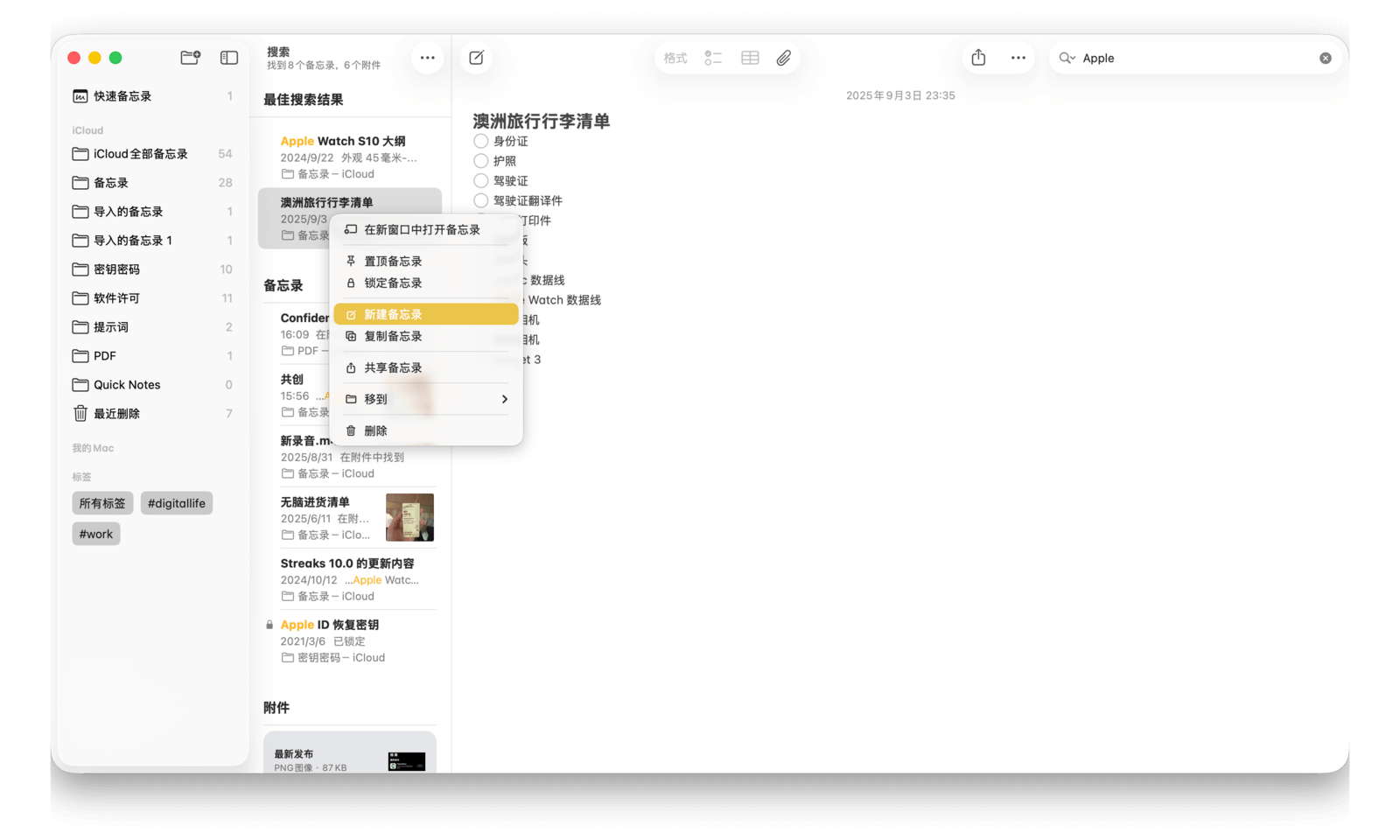Toggle the sidebar visibility icon
Viewport: 1400px width, 840px height.
229,58
